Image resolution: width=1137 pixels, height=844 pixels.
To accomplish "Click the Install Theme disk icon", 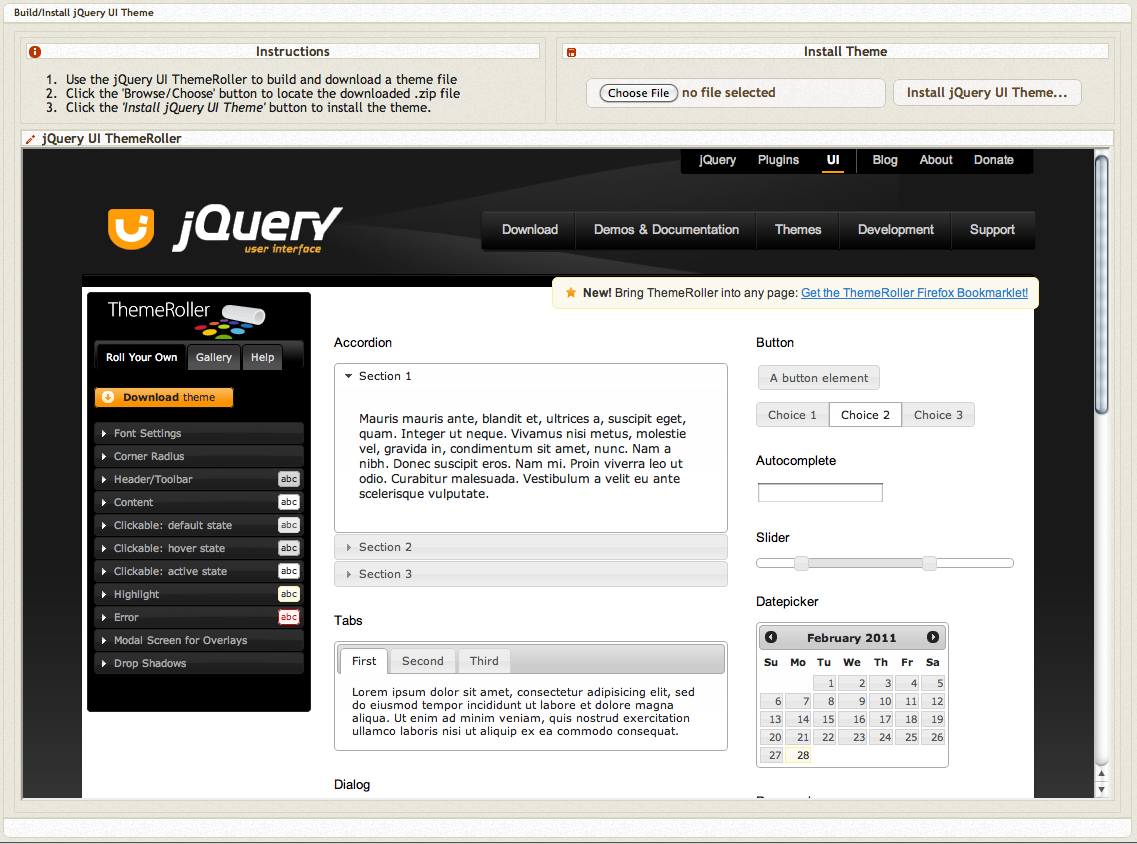I will click(x=571, y=52).
